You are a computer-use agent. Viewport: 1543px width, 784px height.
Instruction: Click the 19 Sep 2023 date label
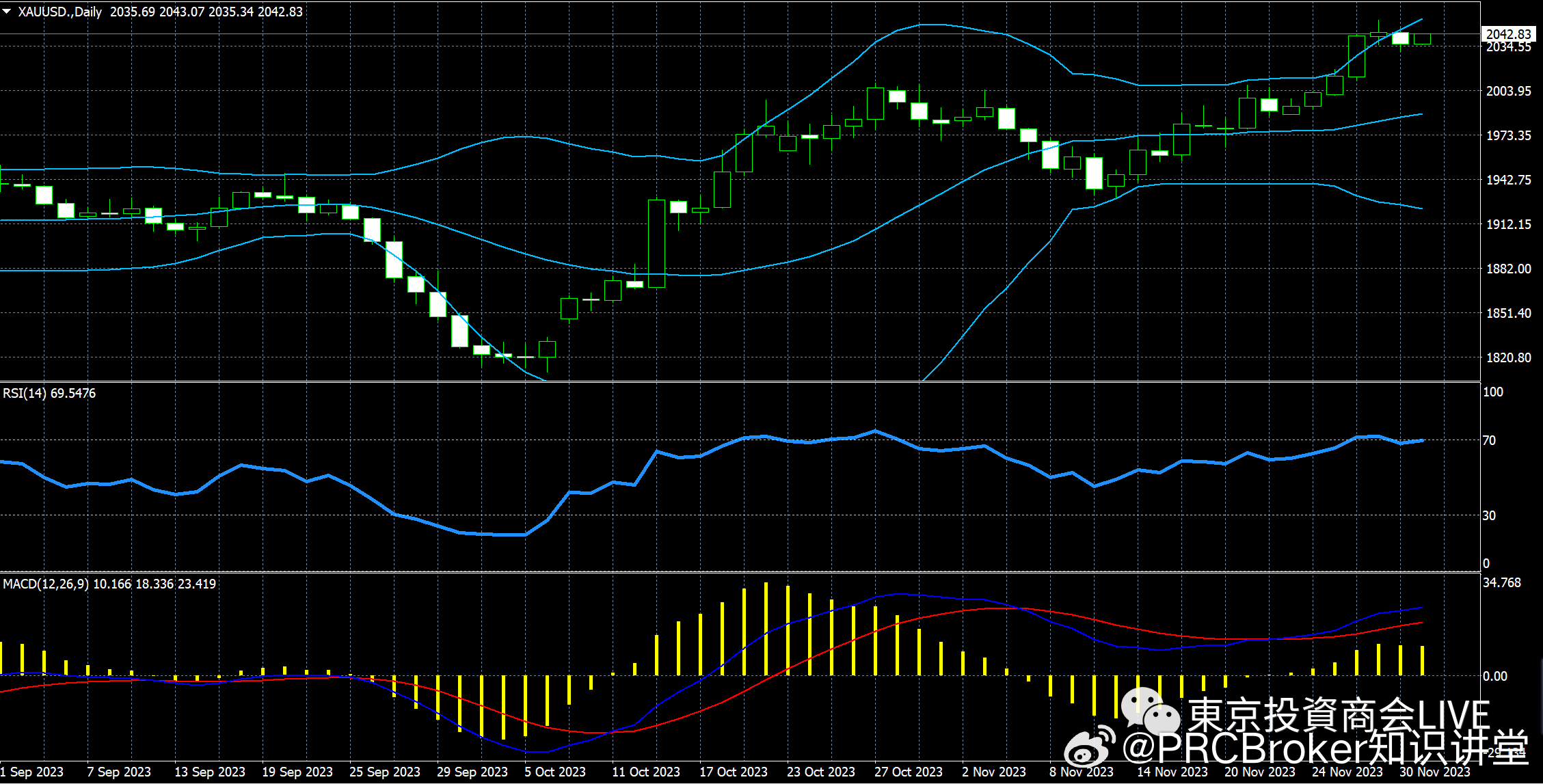(297, 772)
